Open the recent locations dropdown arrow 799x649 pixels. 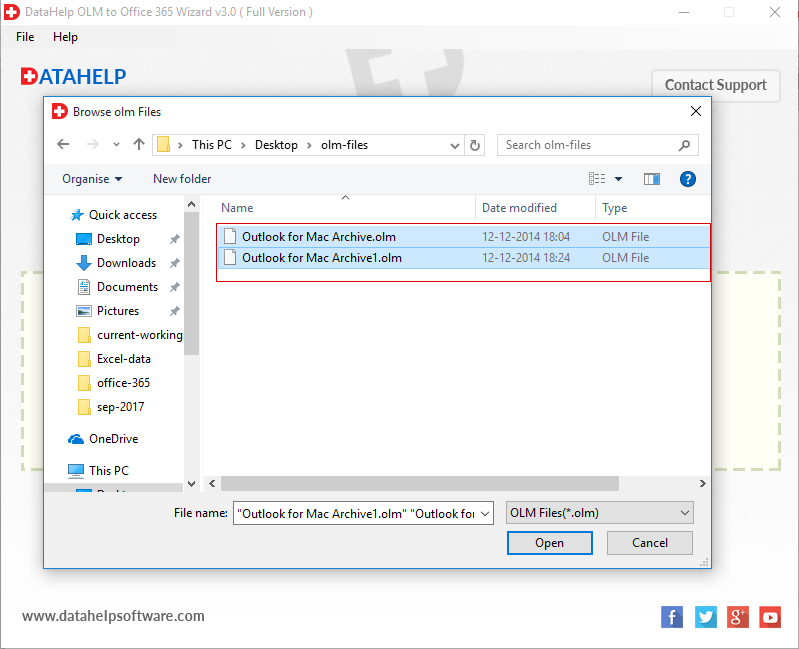(117, 145)
